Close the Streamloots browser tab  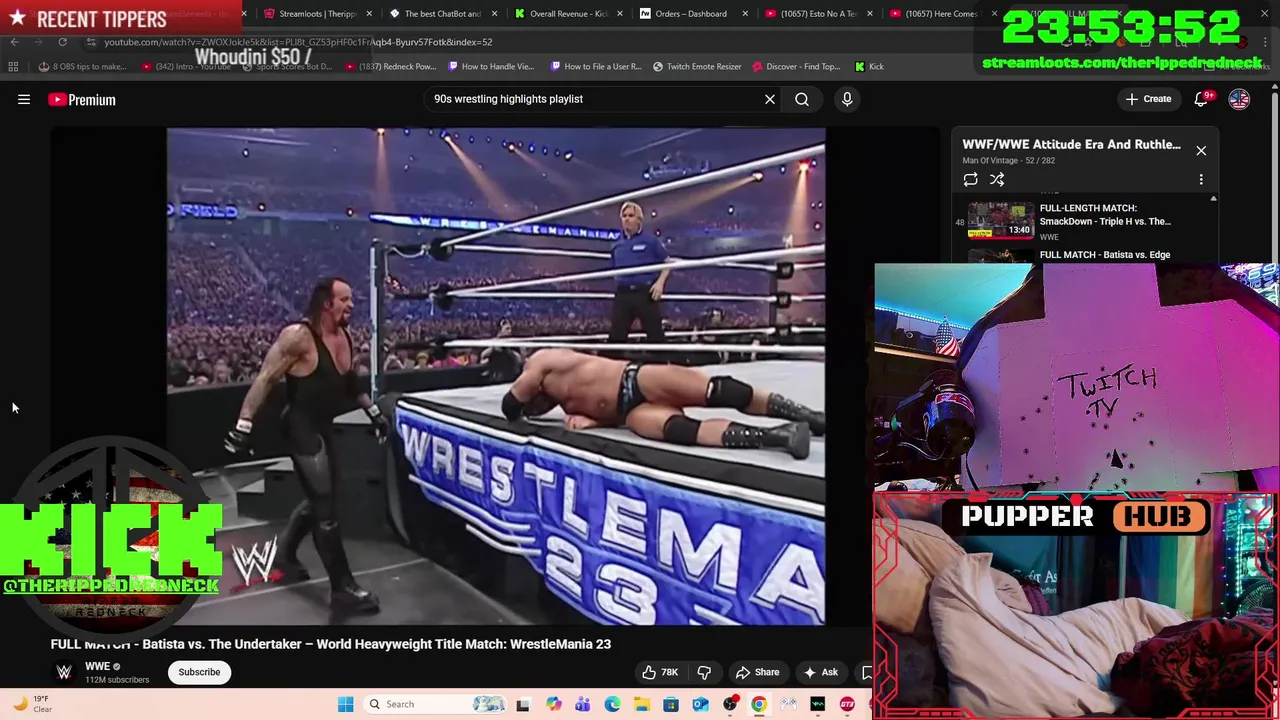tap(370, 14)
